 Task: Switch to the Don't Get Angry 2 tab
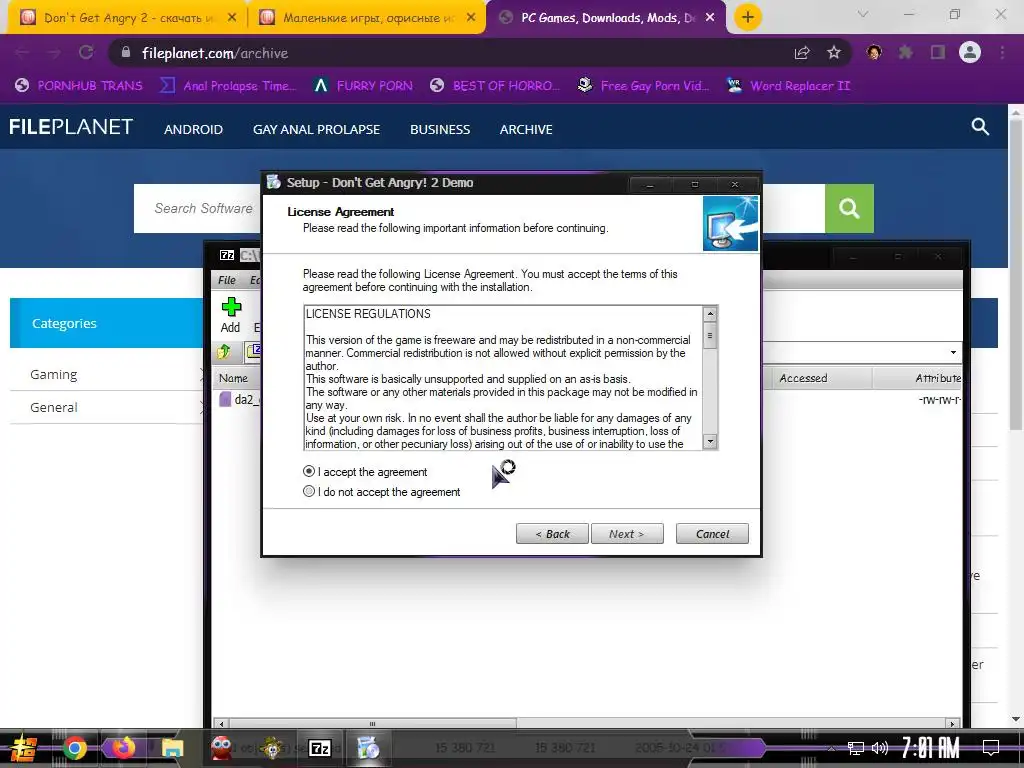(x=127, y=18)
